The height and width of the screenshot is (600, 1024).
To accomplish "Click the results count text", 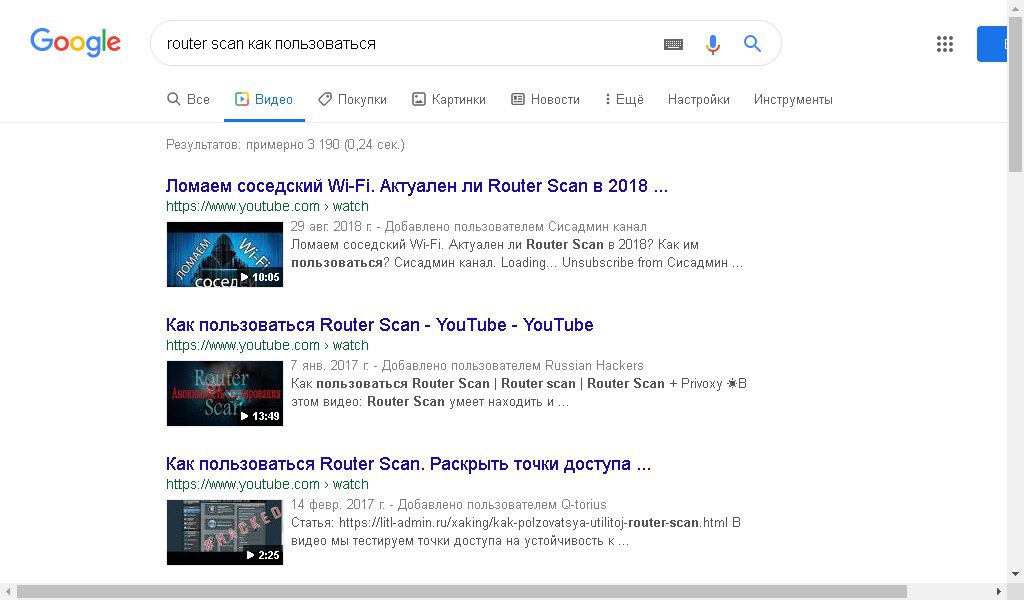I will 285,144.
